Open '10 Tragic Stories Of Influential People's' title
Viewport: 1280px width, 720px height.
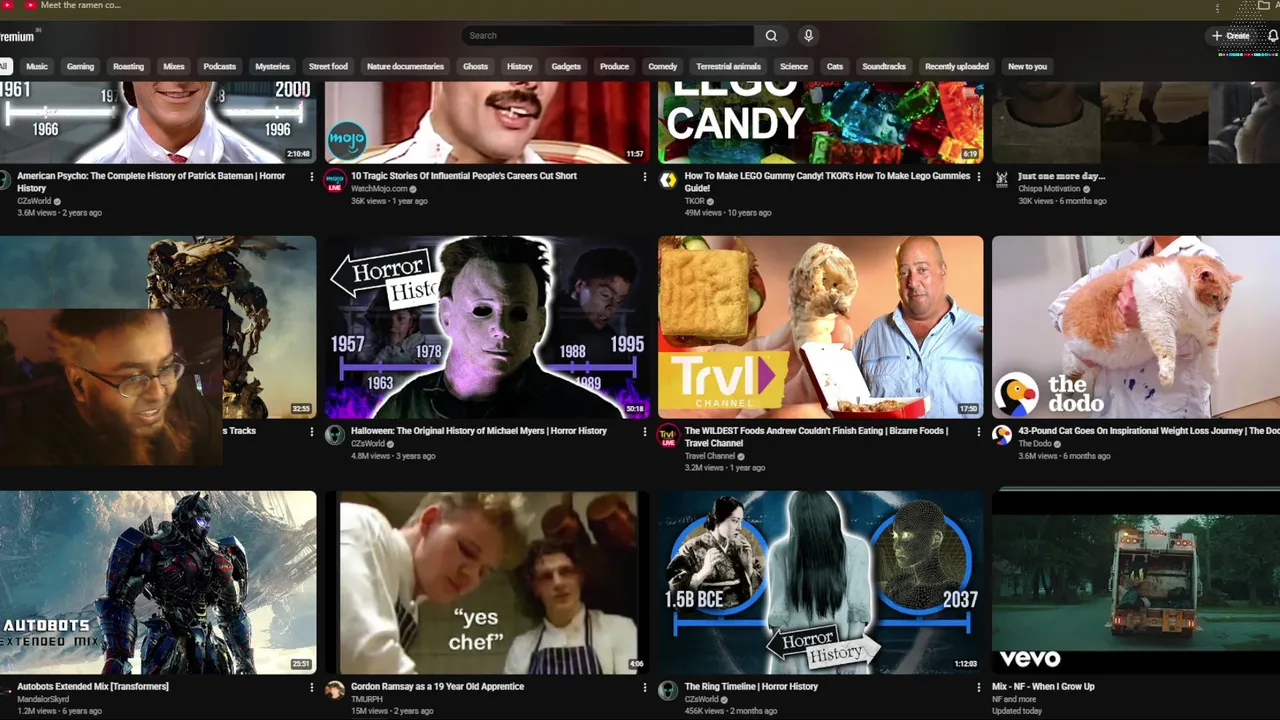point(464,176)
